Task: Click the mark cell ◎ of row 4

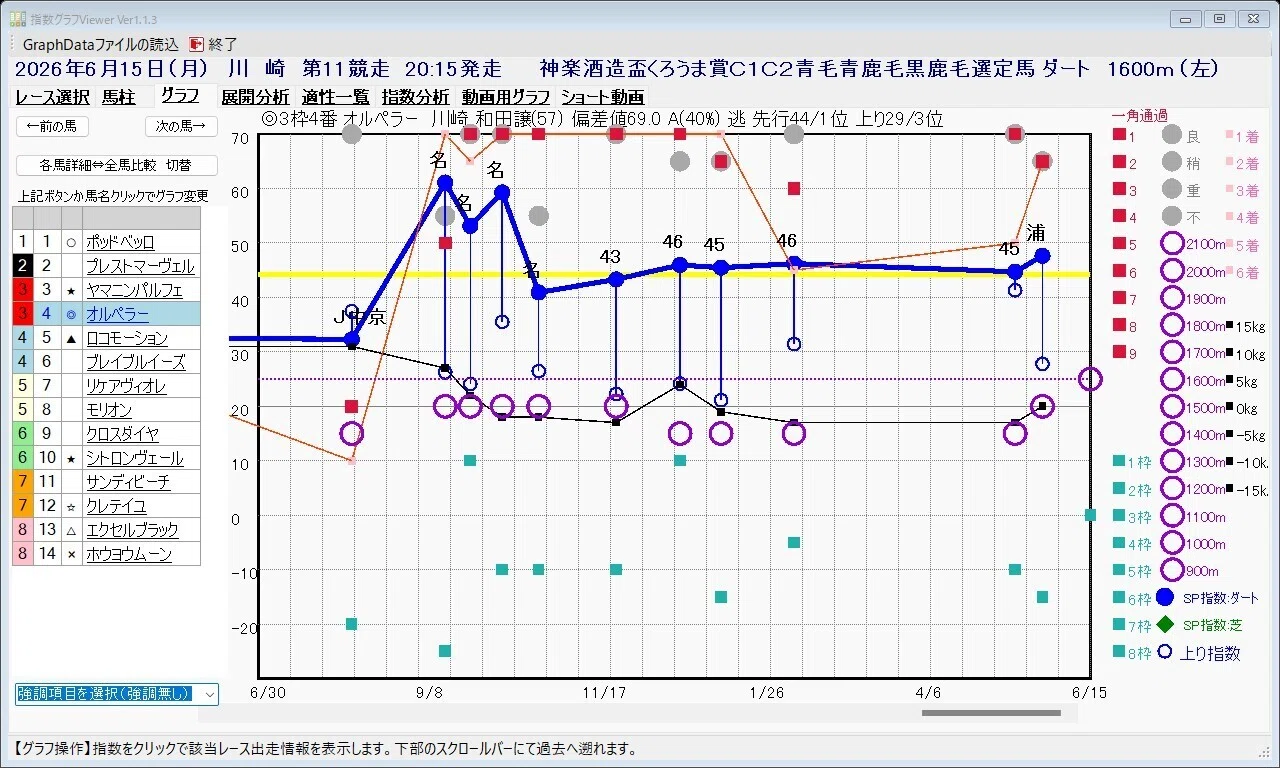Action: [x=71, y=314]
